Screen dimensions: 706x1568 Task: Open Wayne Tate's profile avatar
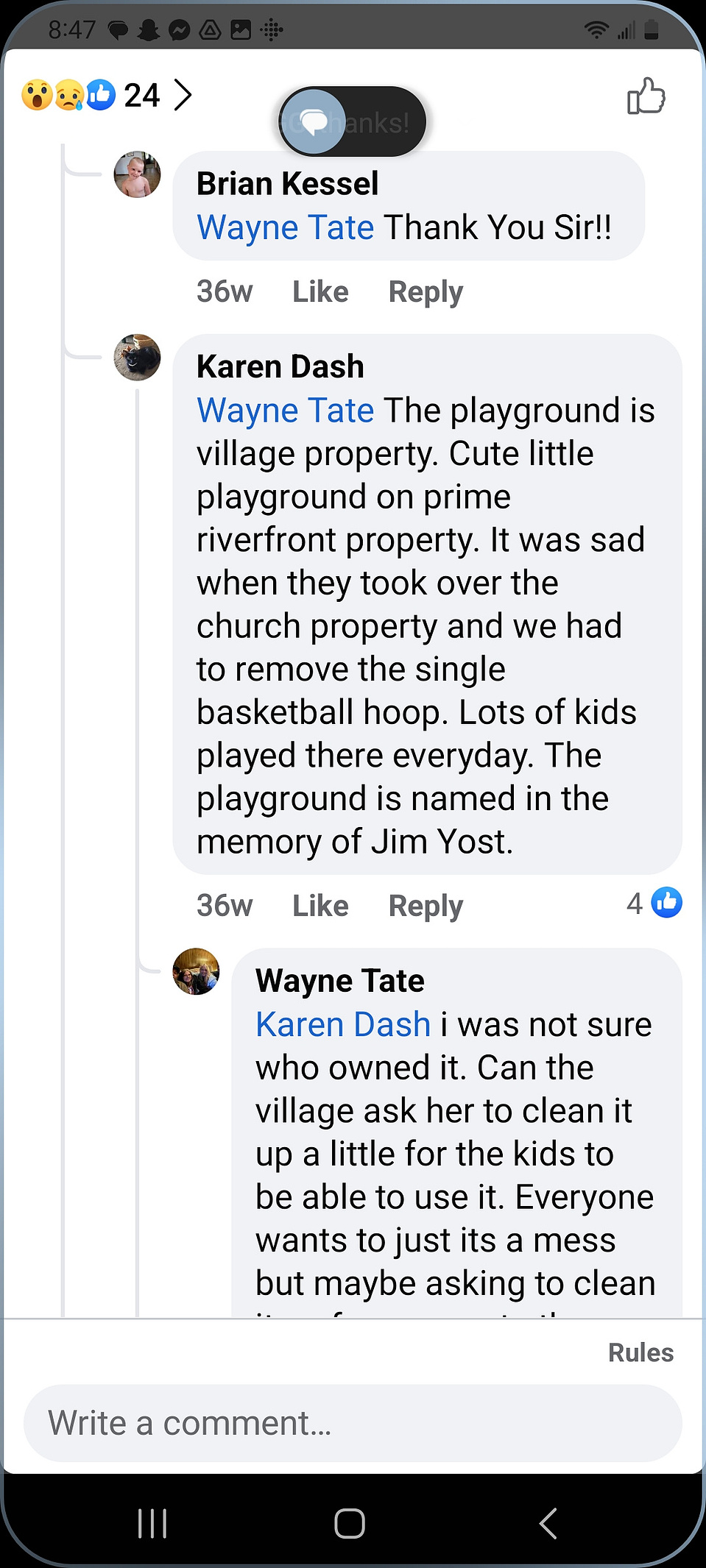196,971
